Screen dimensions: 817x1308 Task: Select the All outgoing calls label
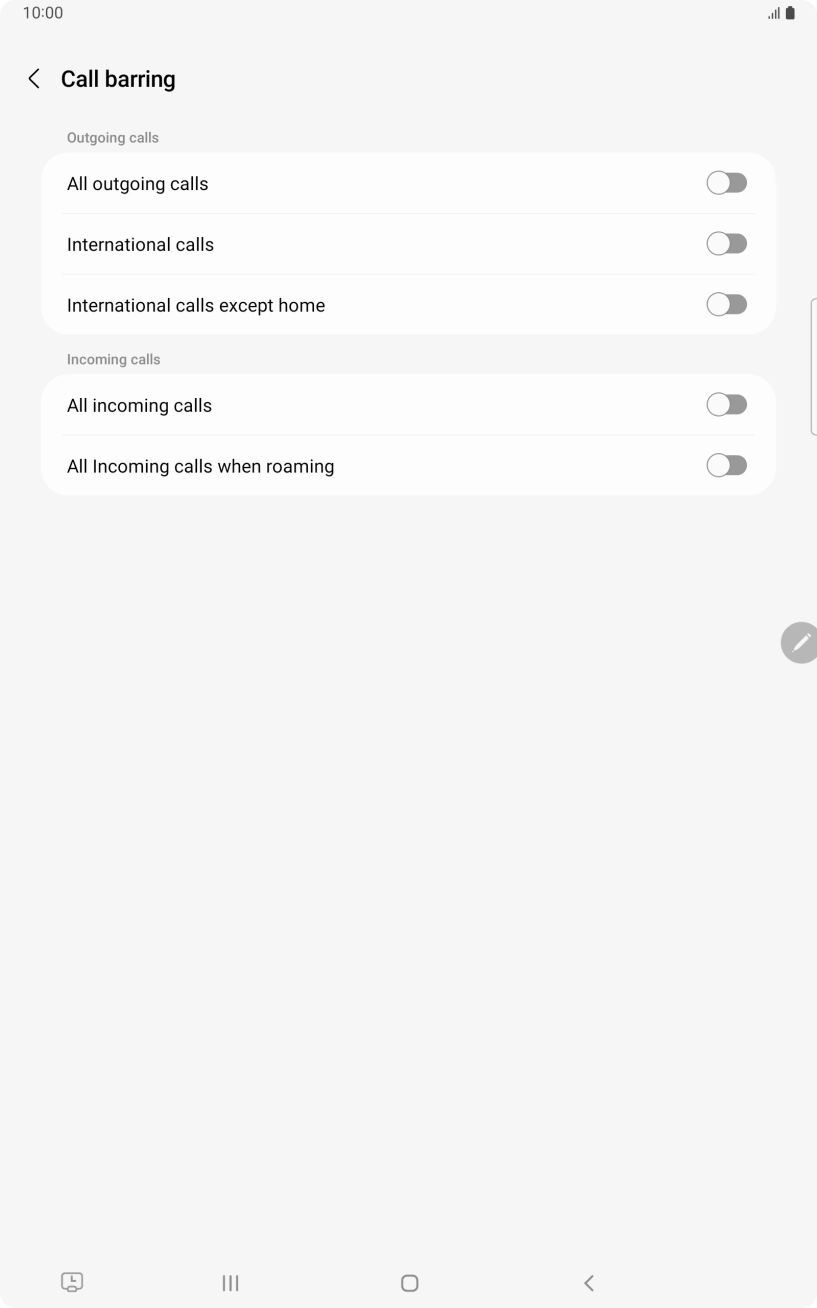click(138, 184)
